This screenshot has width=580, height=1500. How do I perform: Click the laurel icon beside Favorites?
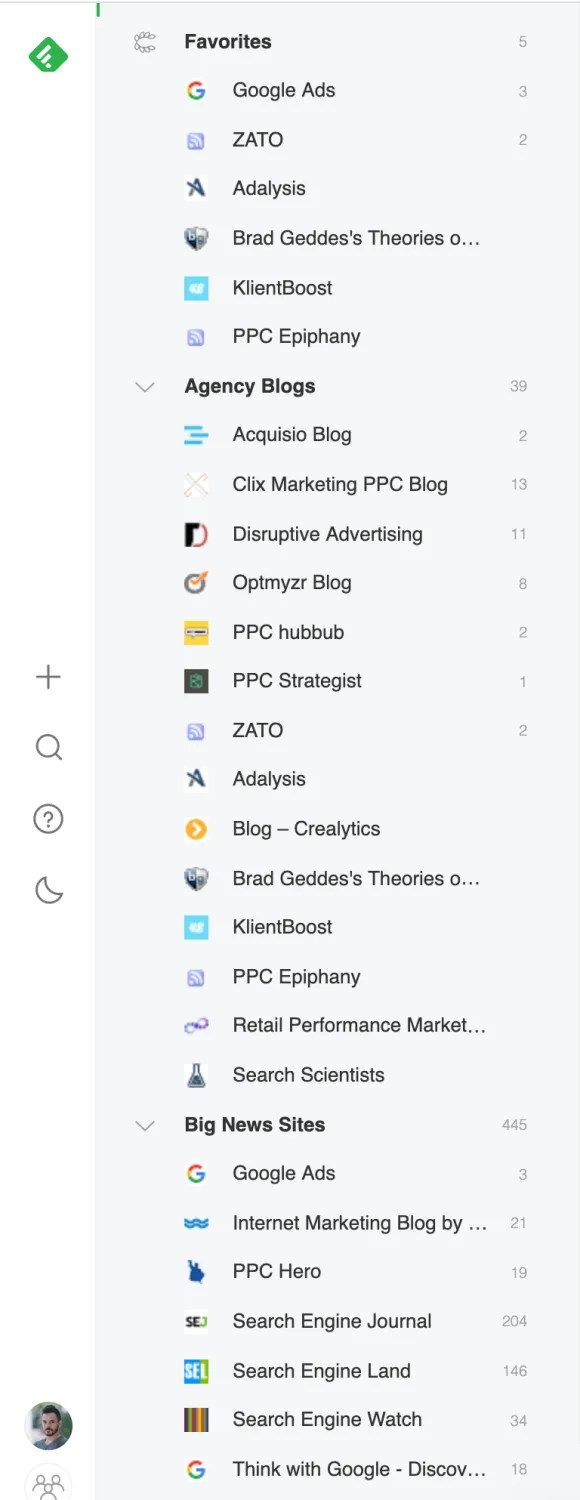(x=145, y=42)
